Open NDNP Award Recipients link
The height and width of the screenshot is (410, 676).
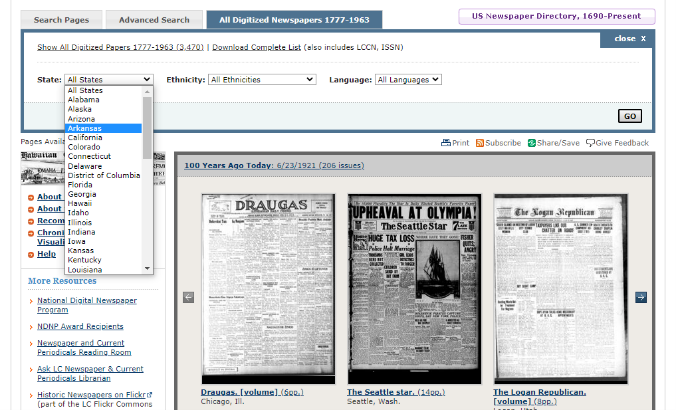80,326
